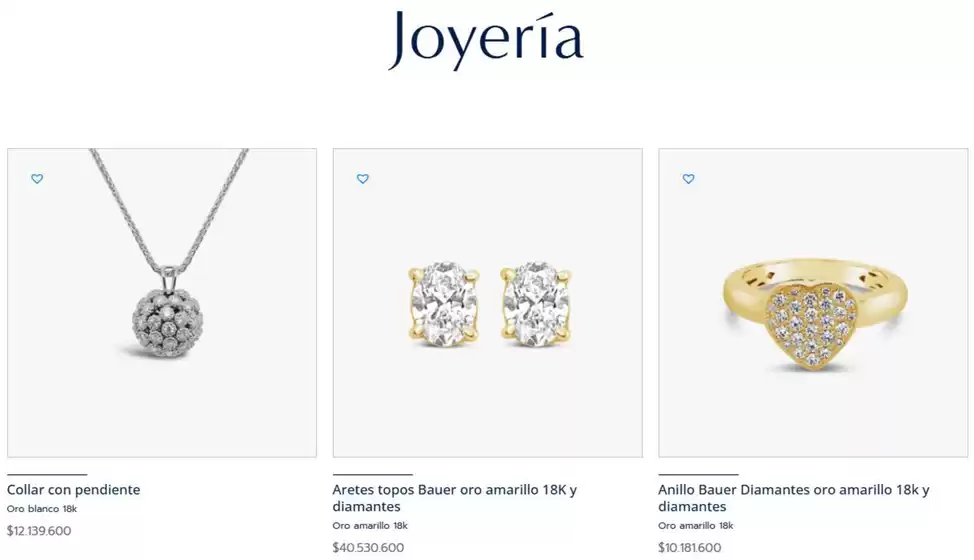The image size is (974, 560).
Task: Click Aretes topos Bauer oro amarillo title
Action: point(455,498)
